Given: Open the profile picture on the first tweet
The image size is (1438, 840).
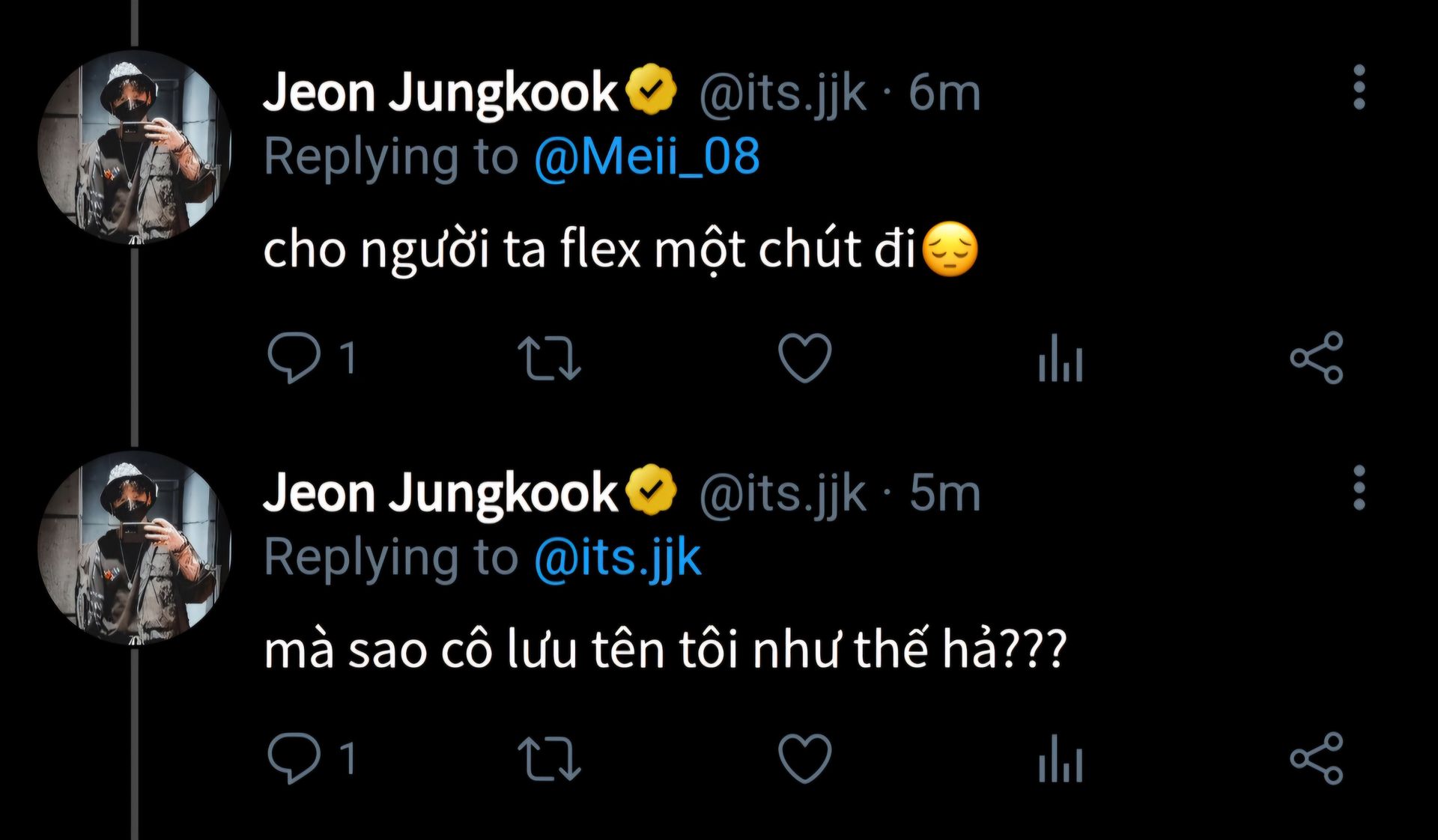Looking at the screenshot, I should pyautogui.click(x=135, y=147).
